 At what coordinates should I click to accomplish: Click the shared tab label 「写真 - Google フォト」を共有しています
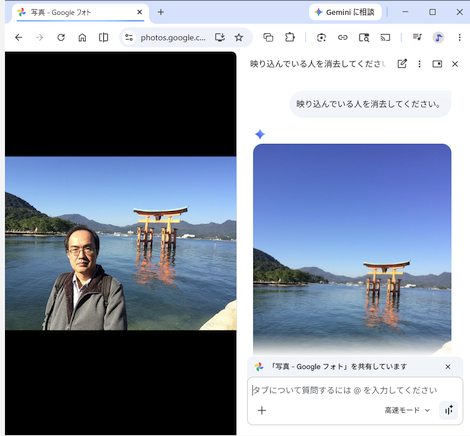(x=338, y=367)
